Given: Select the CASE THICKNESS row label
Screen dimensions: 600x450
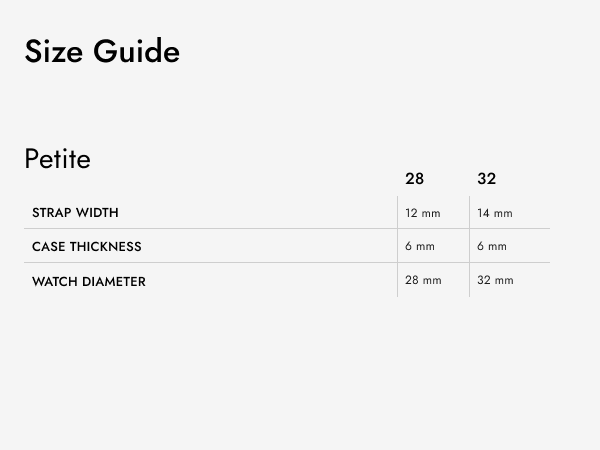Looking at the screenshot, I should [87, 247].
